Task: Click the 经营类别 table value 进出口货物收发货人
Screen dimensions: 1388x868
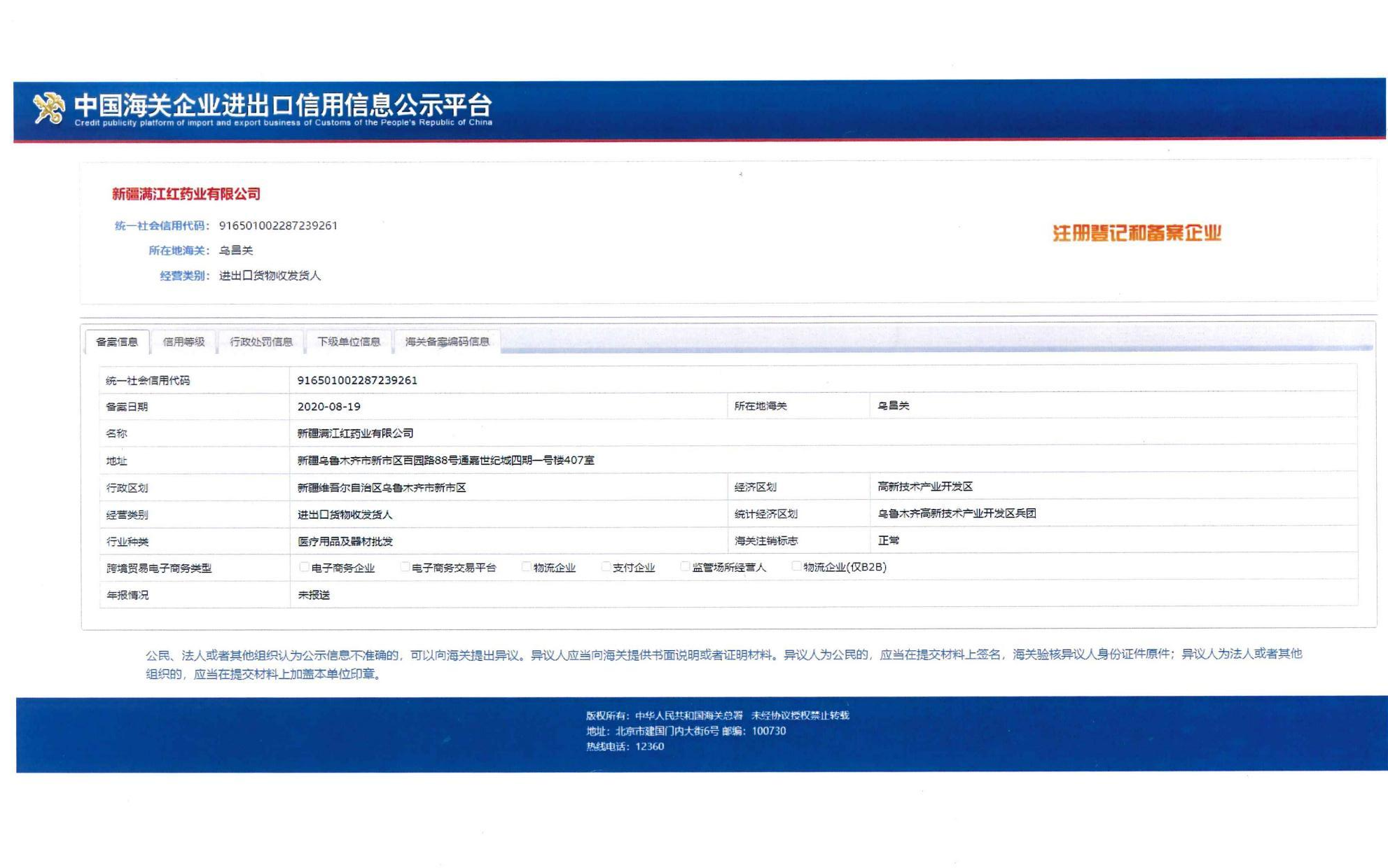Action: [x=345, y=514]
